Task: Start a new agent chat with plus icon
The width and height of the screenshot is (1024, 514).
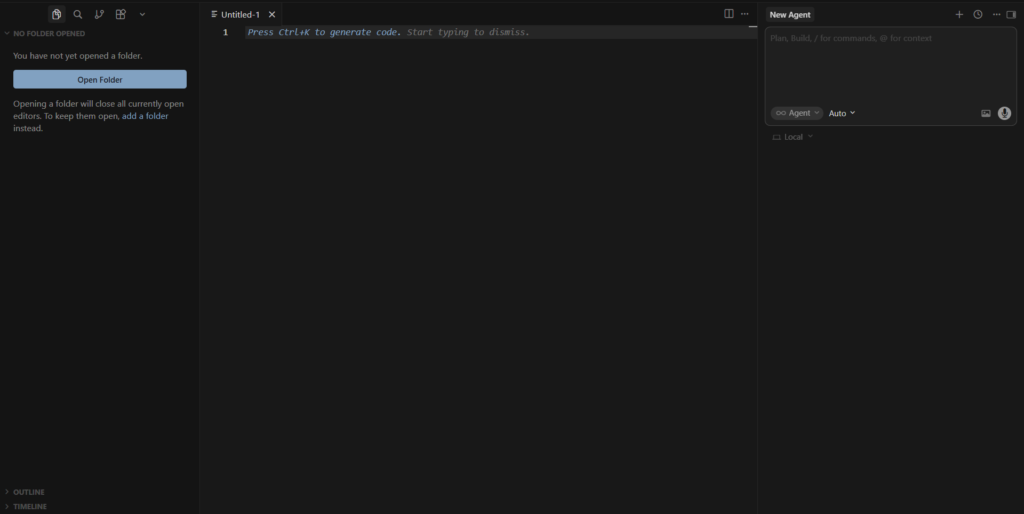Action: 959,15
